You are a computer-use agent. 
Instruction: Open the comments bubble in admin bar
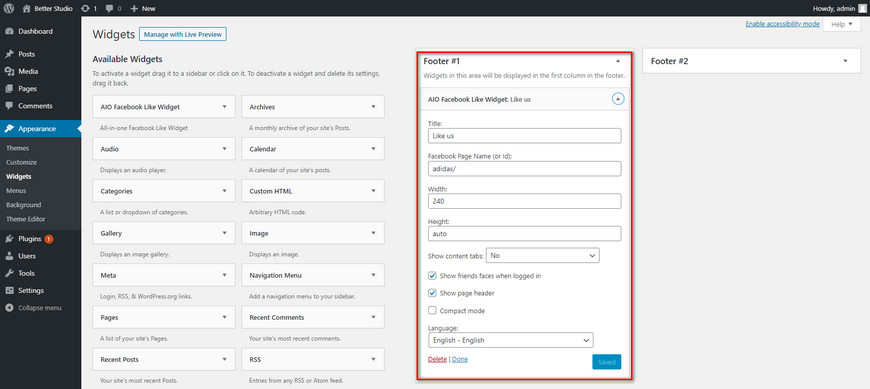[x=109, y=8]
